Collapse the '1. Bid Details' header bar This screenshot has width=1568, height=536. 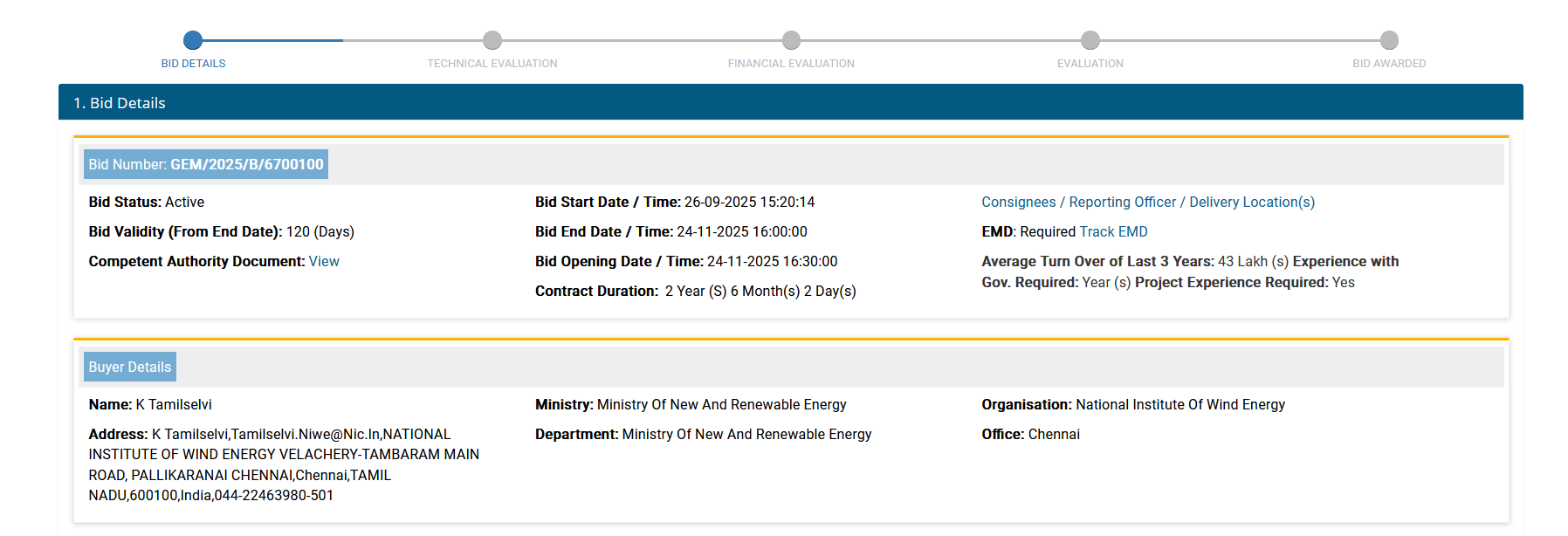(790, 103)
